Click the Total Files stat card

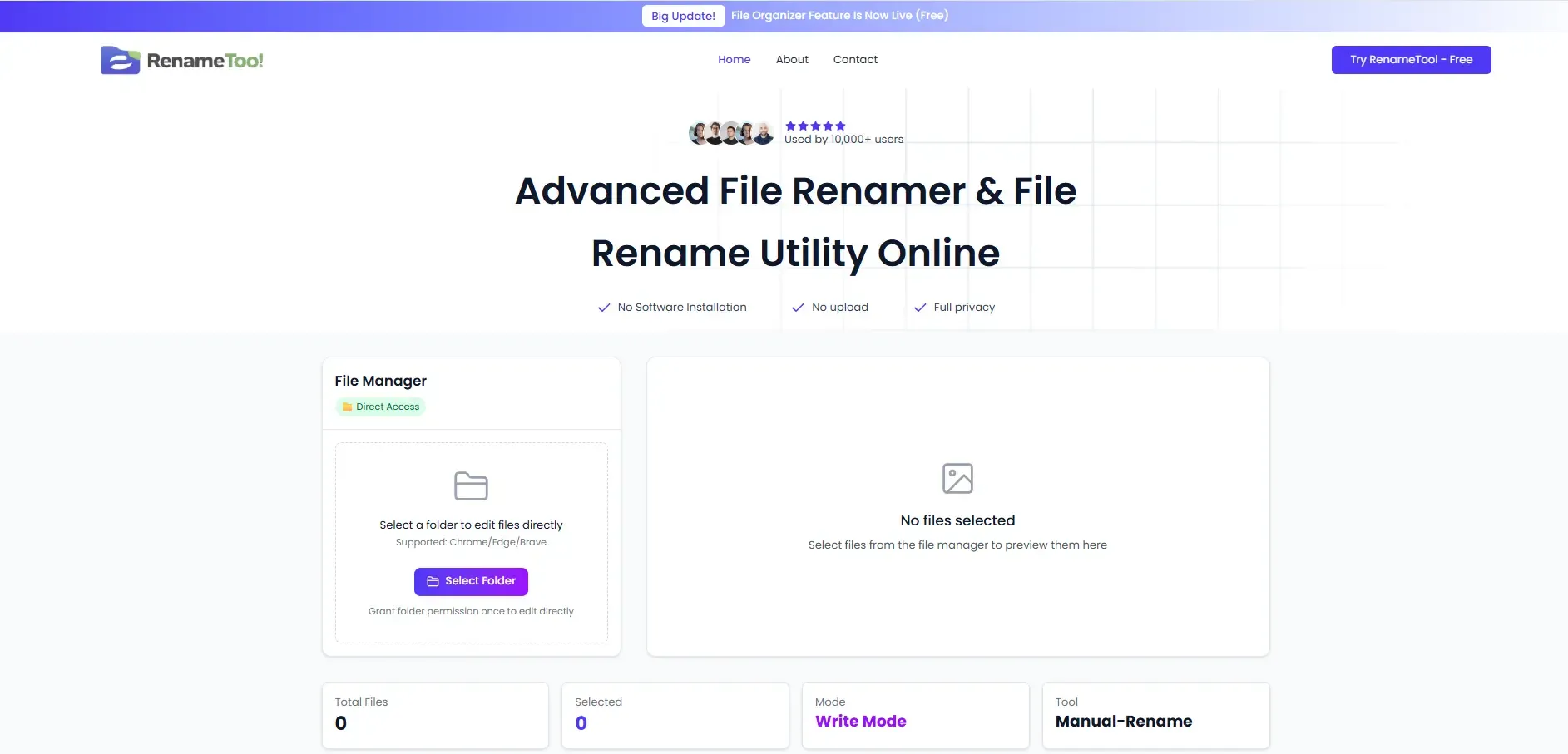[435, 715]
